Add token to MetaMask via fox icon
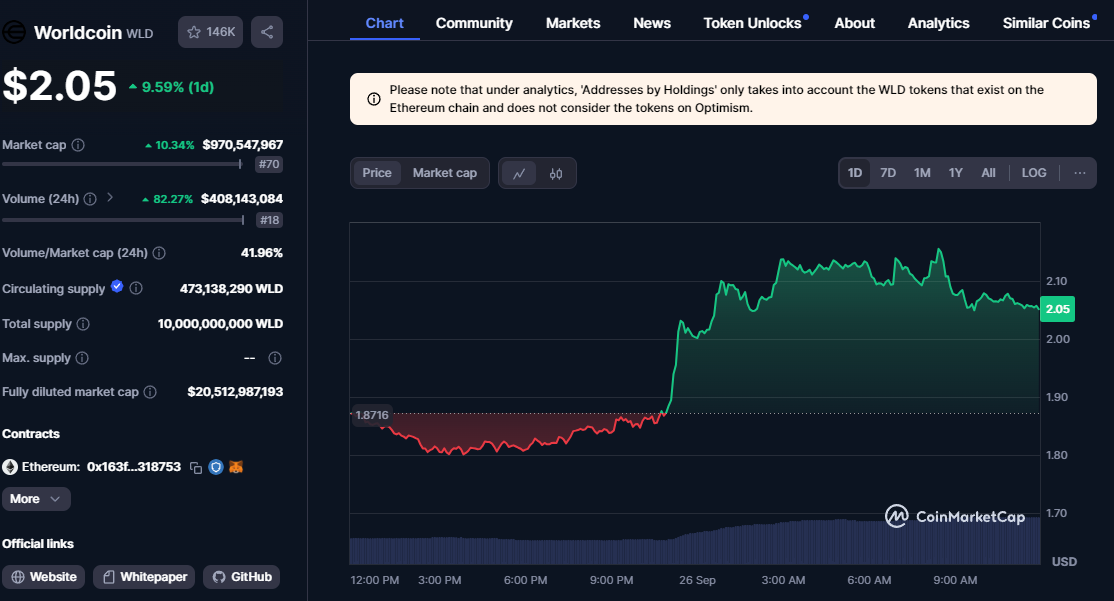Image resolution: width=1114 pixels, height=601 pixels. tap(236, 467)
